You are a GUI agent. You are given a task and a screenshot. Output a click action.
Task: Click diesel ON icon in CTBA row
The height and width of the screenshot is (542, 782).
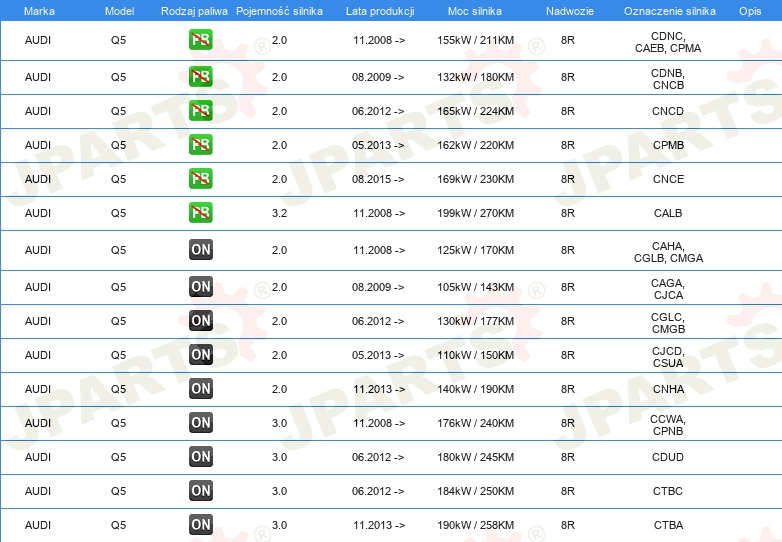pyautogui.click(x=200, y=525)
